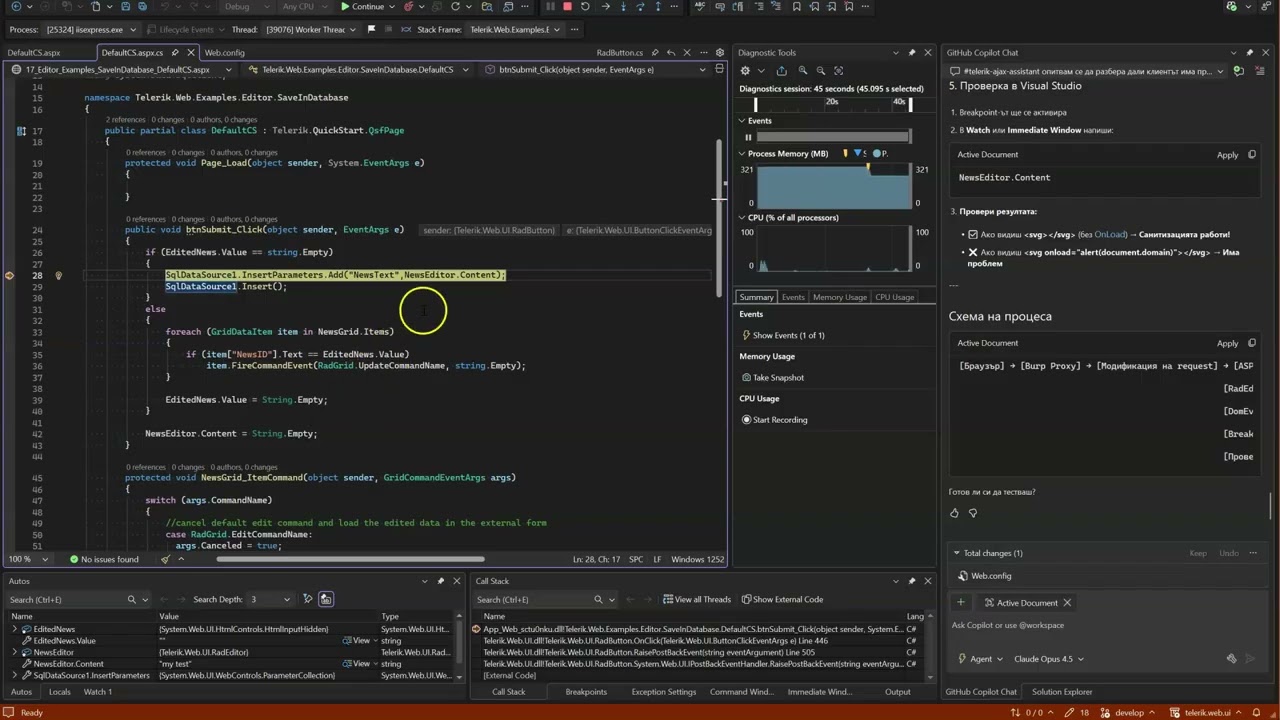Toggle View all Threads in Call Stack
1280x720 pixels.
697,599
